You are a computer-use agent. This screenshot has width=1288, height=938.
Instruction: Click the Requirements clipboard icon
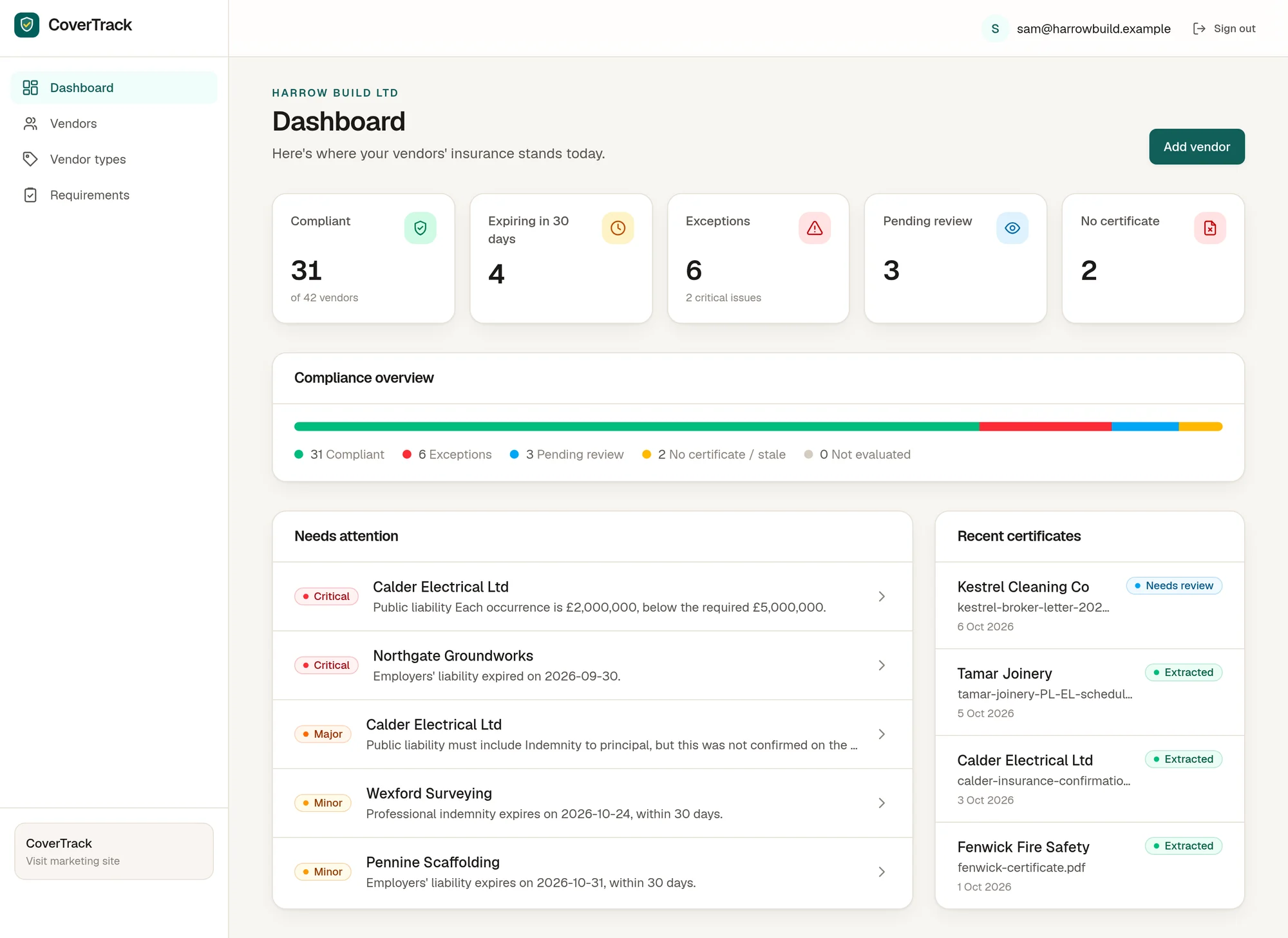(30, 195)
